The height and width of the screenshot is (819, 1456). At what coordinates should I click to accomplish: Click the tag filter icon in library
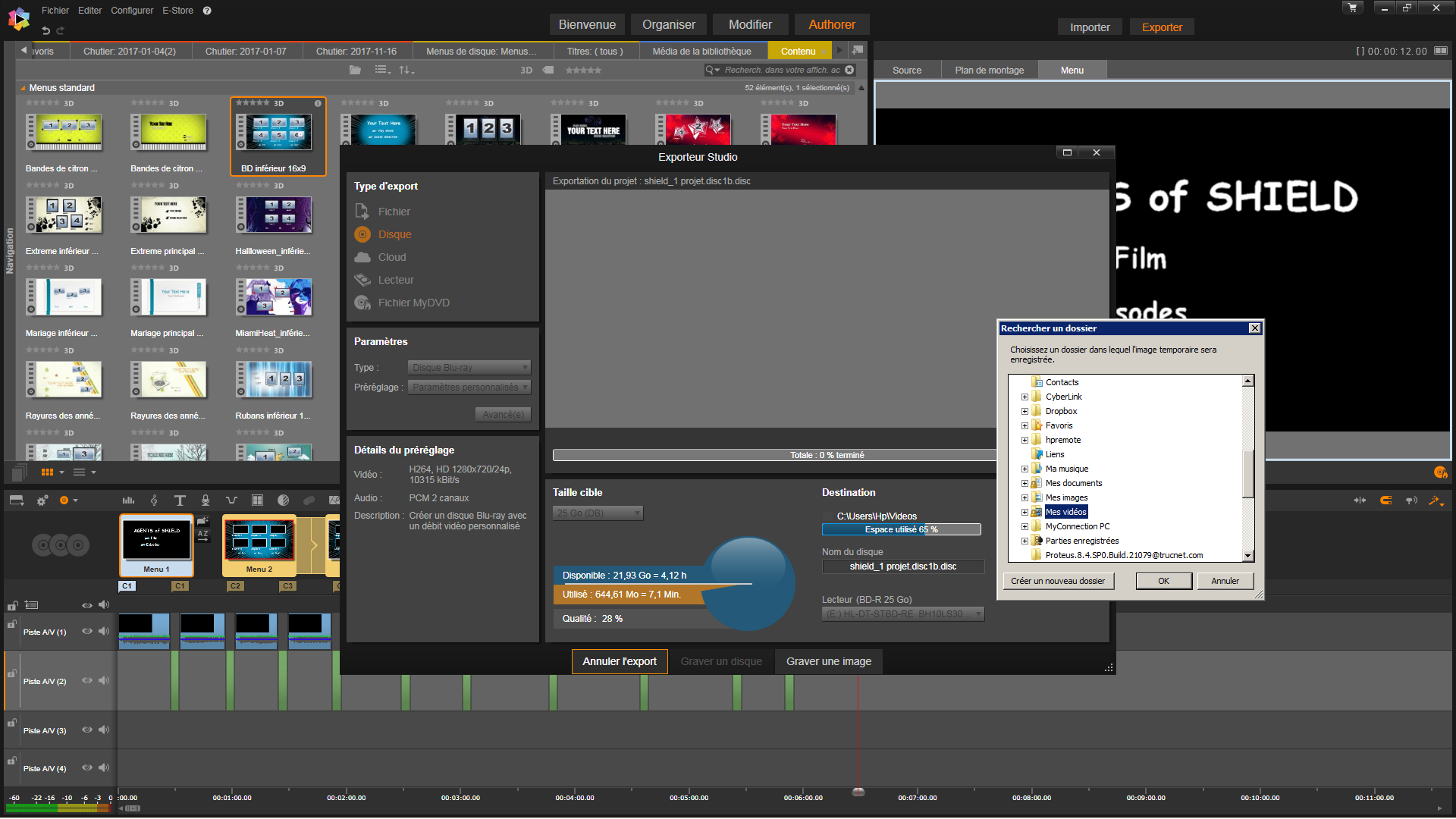[548, 70]
